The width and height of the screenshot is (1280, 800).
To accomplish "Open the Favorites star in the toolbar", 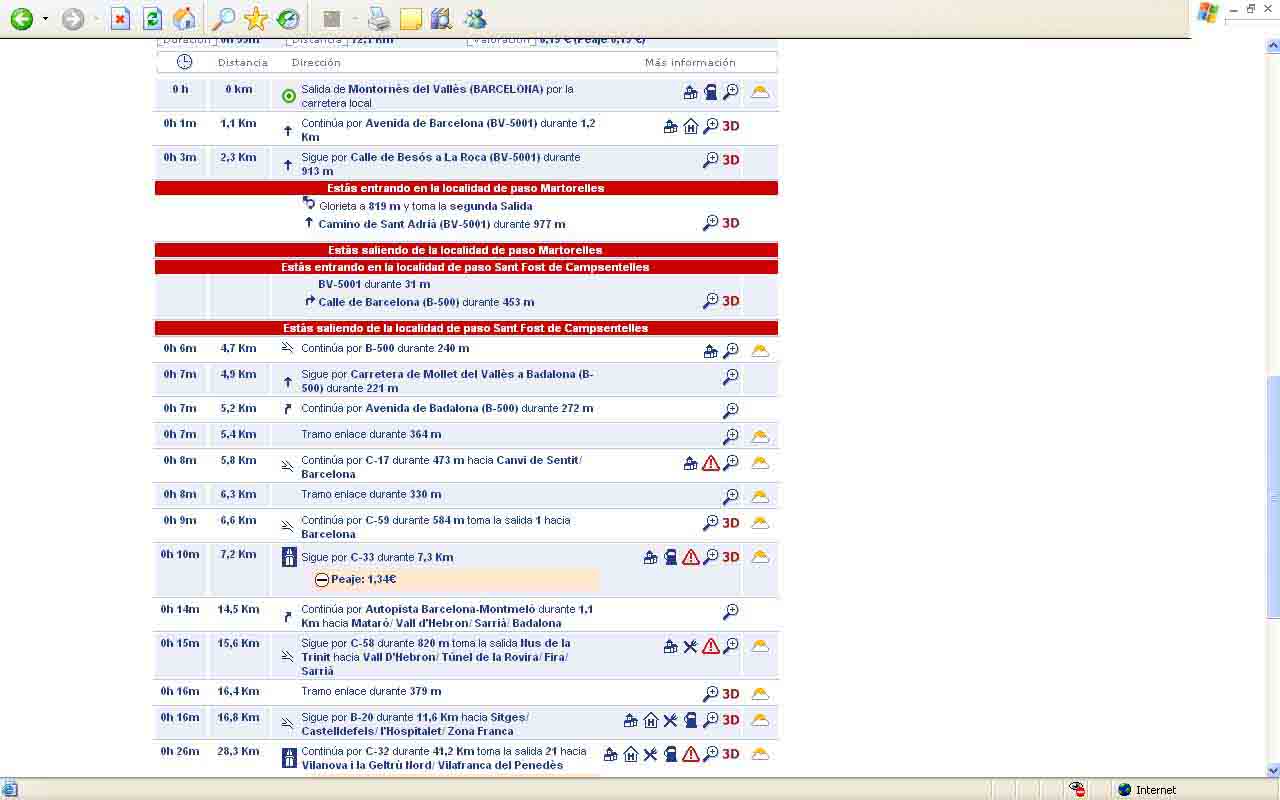I will (x=256, y=19).
